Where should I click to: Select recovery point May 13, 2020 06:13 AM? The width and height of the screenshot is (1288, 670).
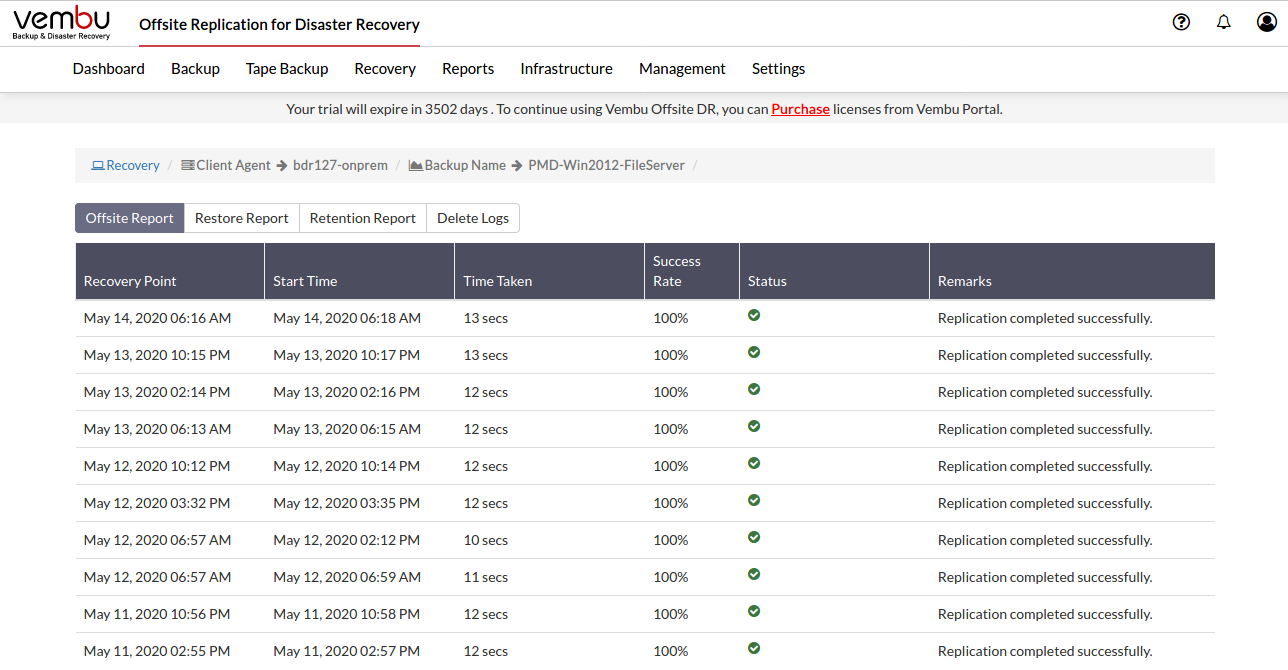point(157,429)
